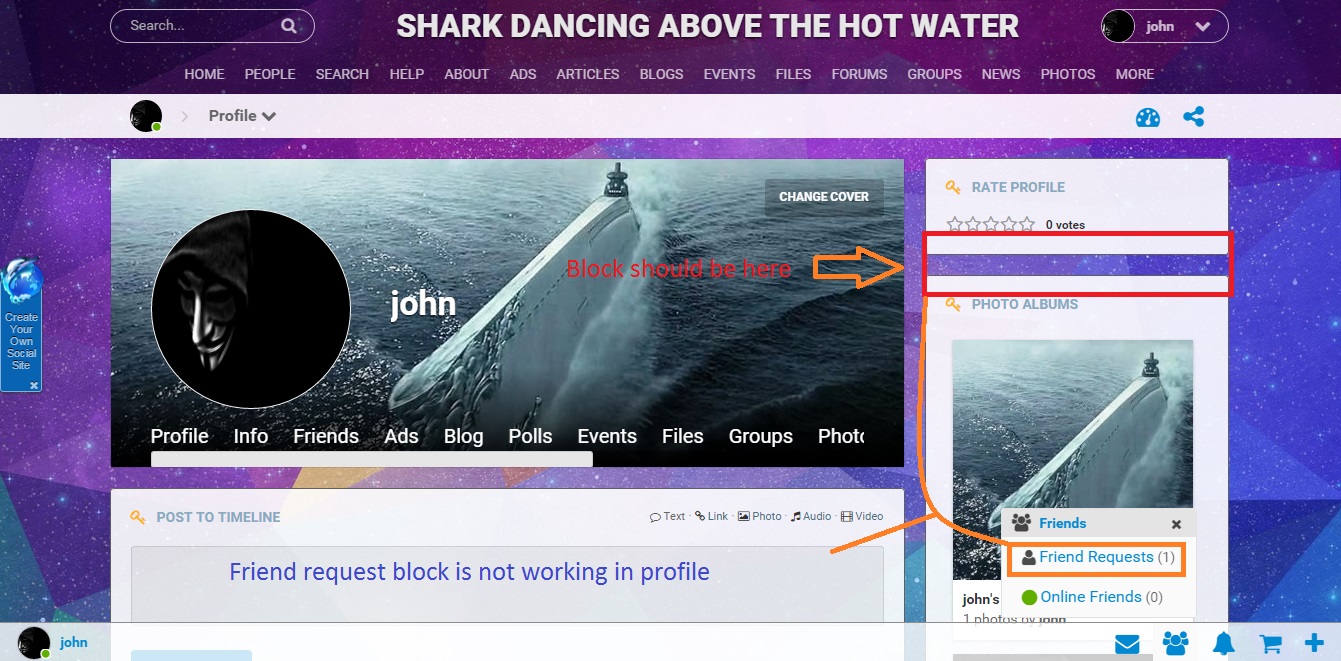Open HELP in the top navigation
Screen dimensions: 1341x661
click(x=407, y=74)
